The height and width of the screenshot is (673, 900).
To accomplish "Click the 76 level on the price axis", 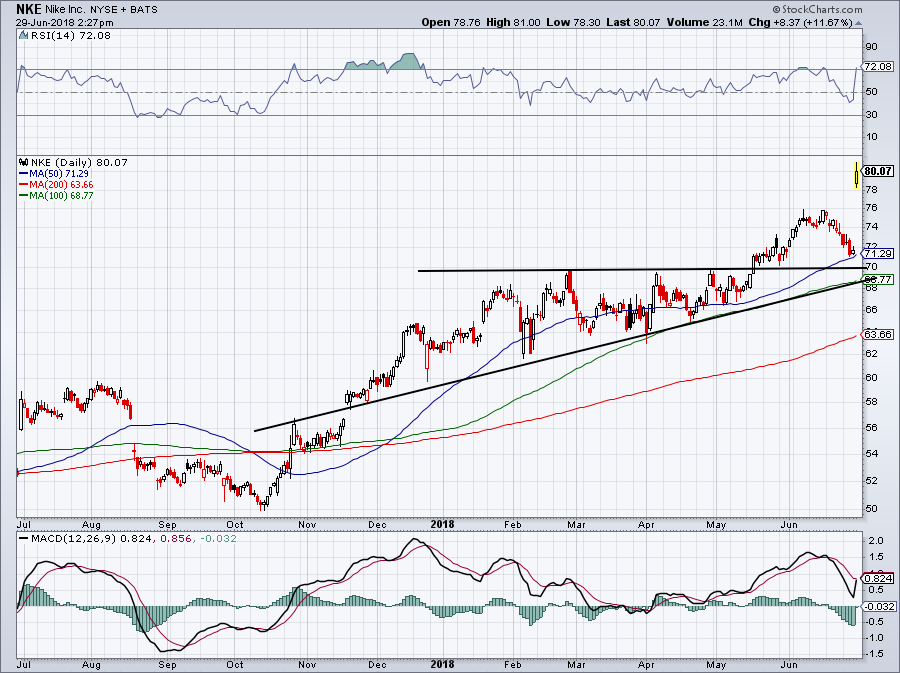I will [871, 207].
